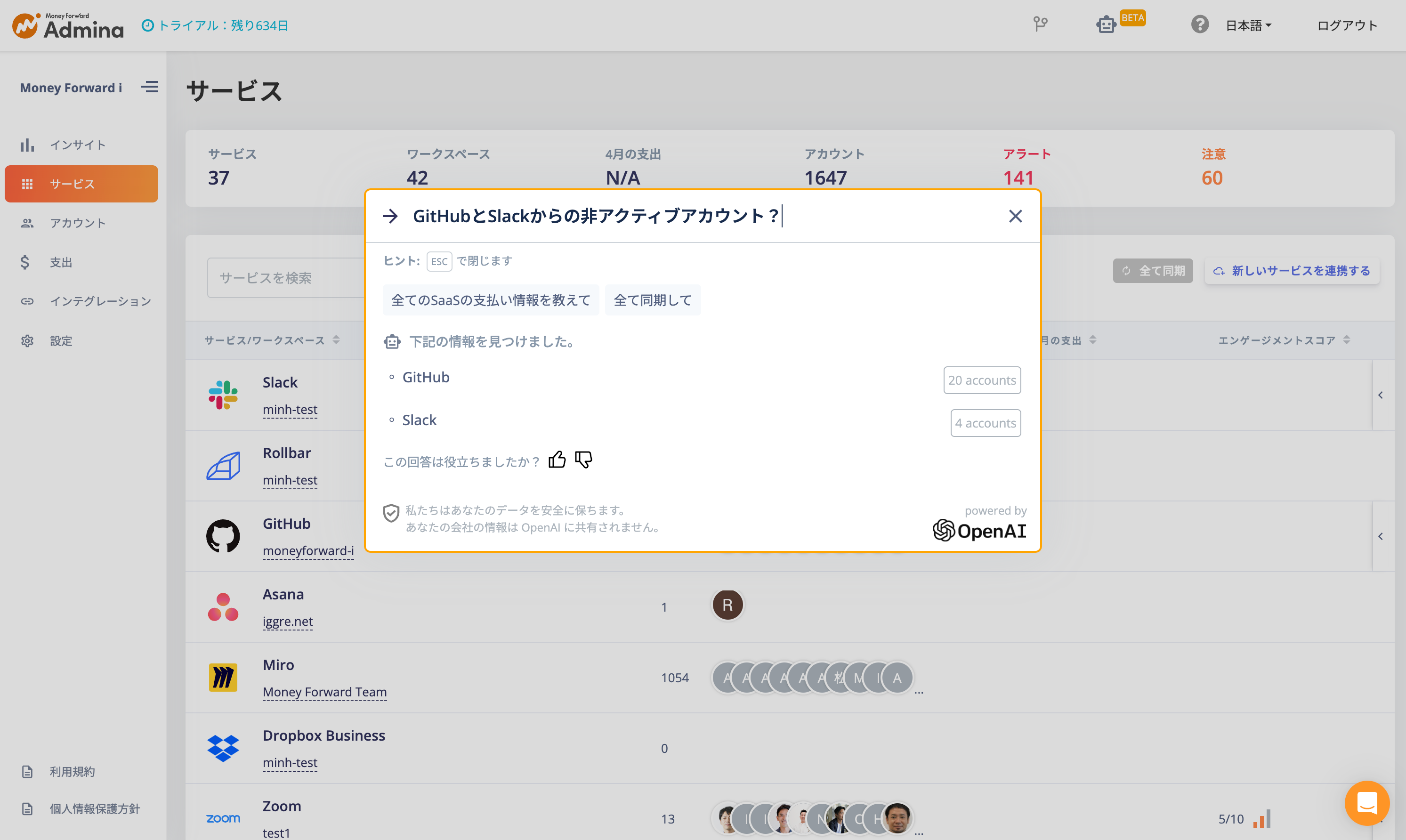Screen dimensions: 1406x840
Task: Open the chat support bubble
Action: click(x=1366, y=803)
